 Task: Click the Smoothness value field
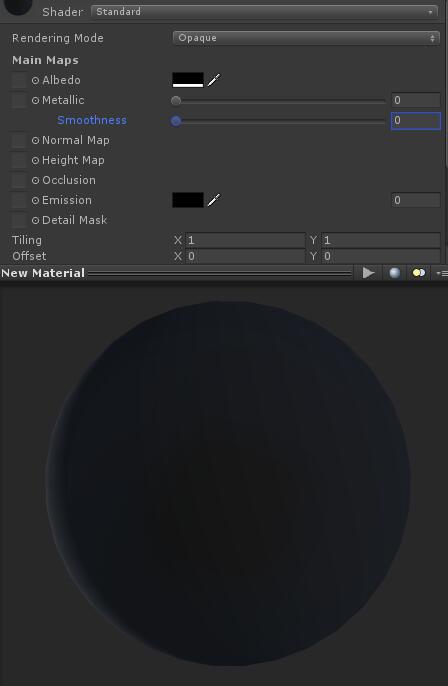click(416, 121)
